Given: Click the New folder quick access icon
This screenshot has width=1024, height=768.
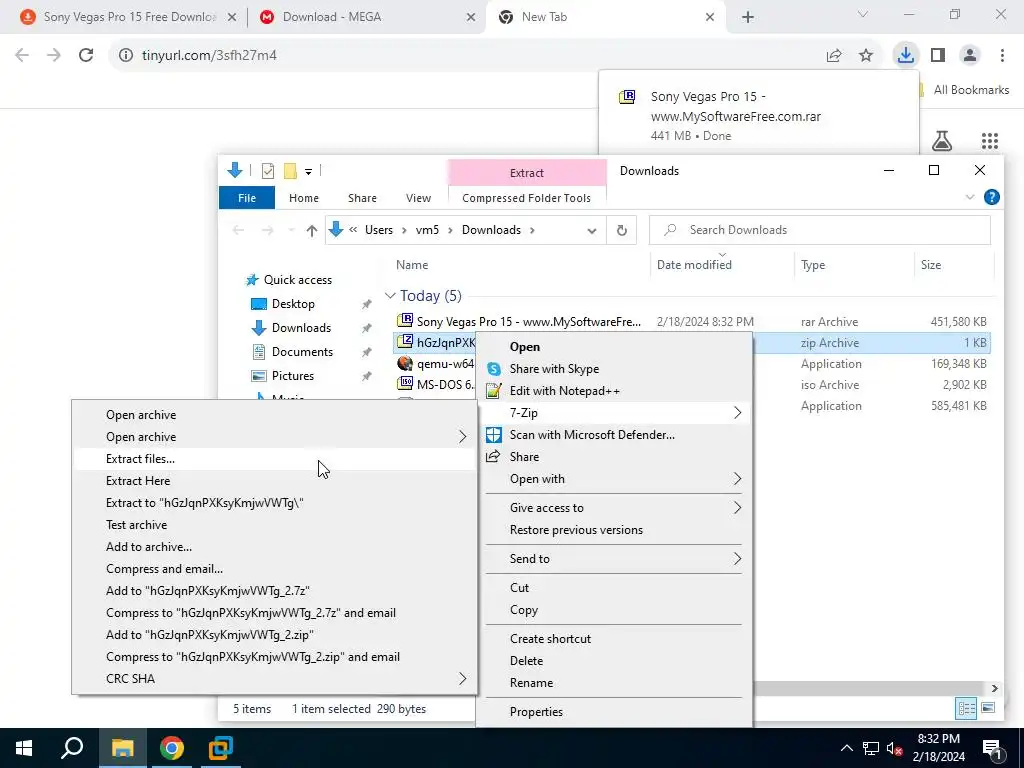Looking at the screenshot, I should tap(290, 171).
